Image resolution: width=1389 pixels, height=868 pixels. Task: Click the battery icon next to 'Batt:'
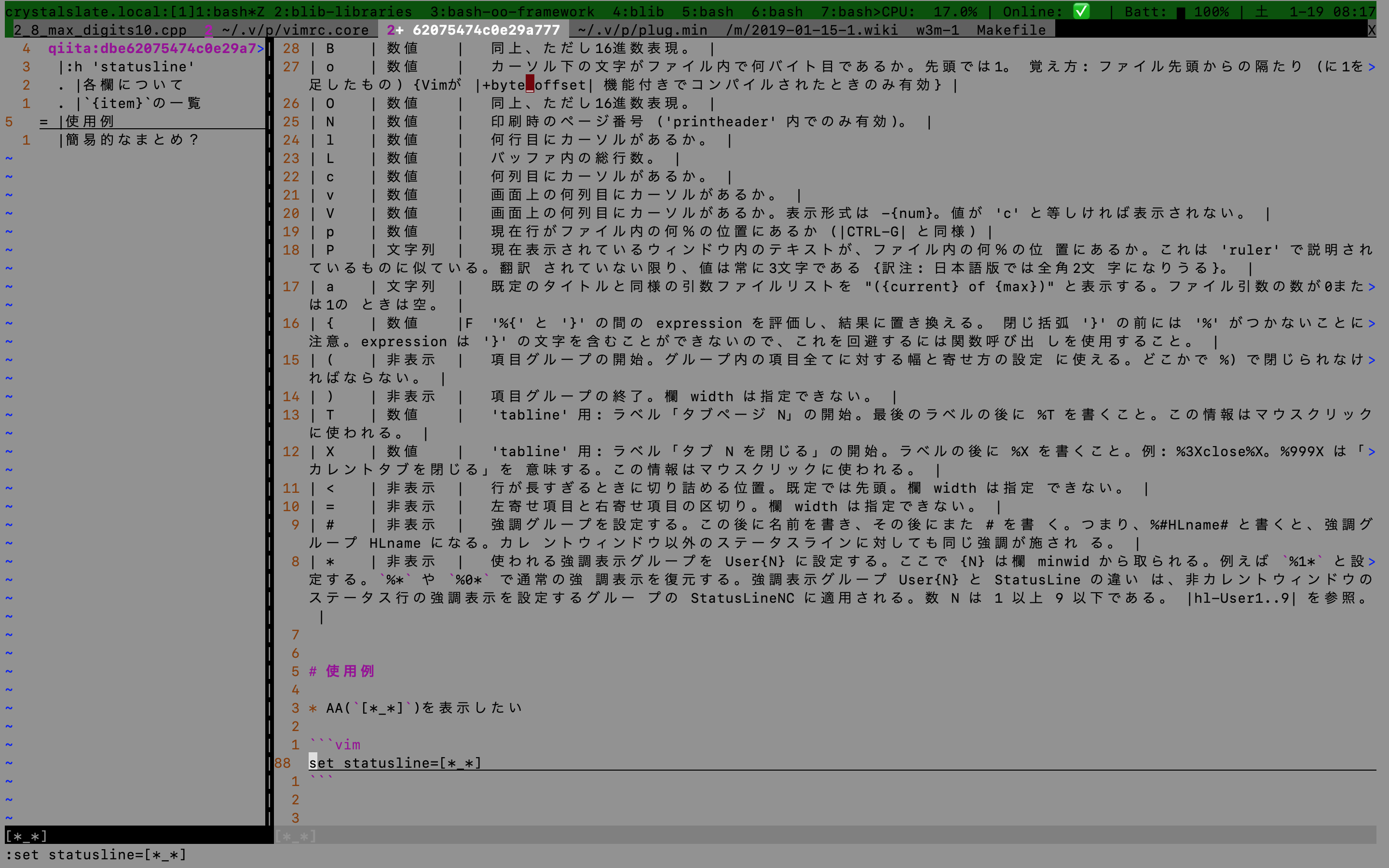click(x=1181, y=11)
